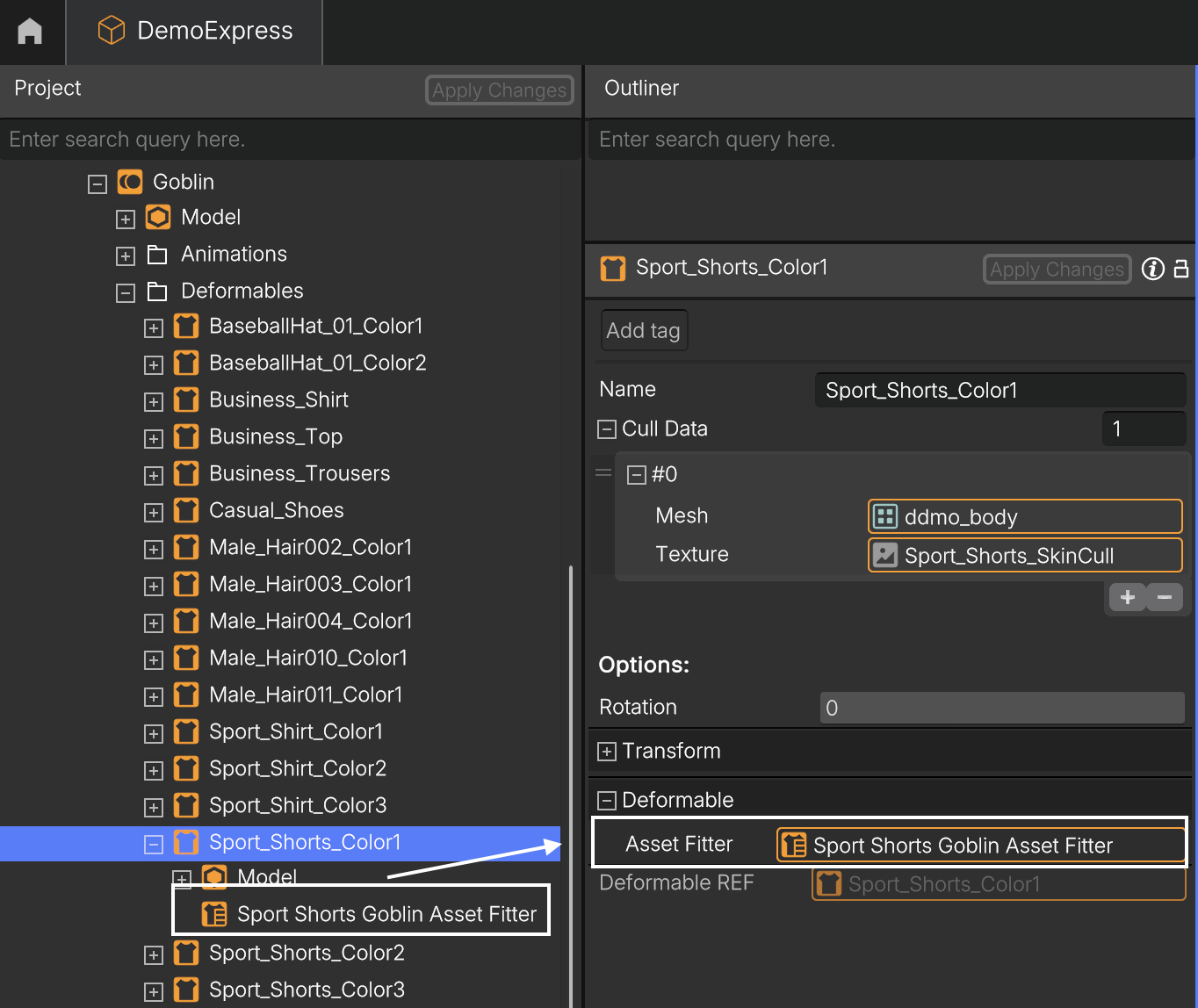Click the Project panel vertical scrollbar
The width and height of the screenshot is (1198, 1008).
pyautogui.click(x=571, y=786)
